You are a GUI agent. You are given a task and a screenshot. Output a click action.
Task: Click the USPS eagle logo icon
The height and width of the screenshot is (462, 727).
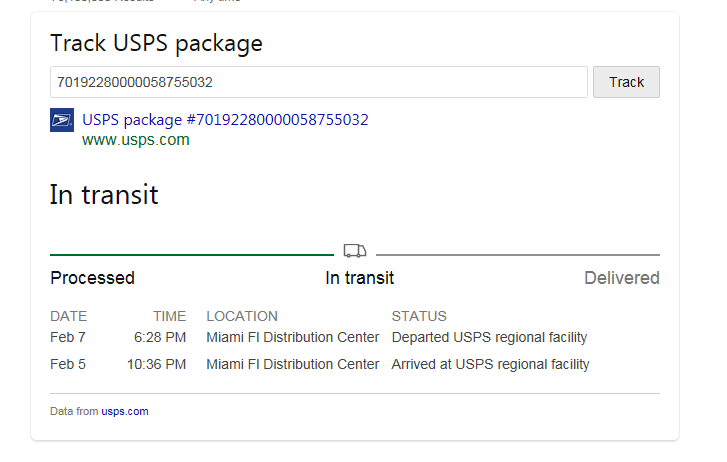point(62,120)
